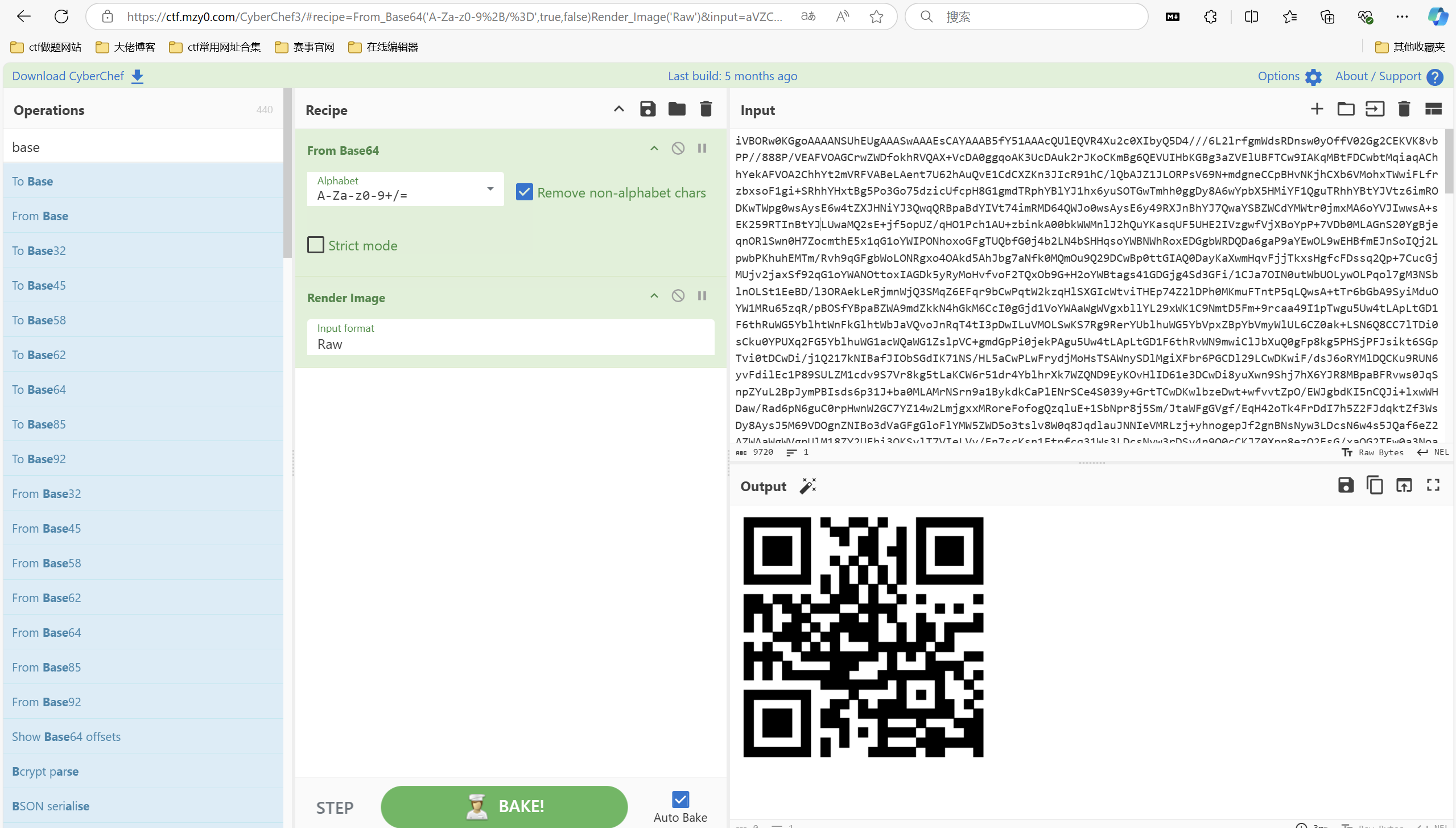This screenshot has width=1456, height=828.
Task: Disable the Render Image operation
Action: 678,296
